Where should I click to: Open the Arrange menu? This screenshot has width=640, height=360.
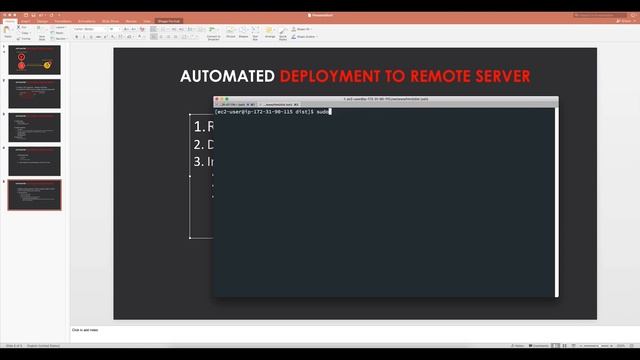tap(269, 33)
